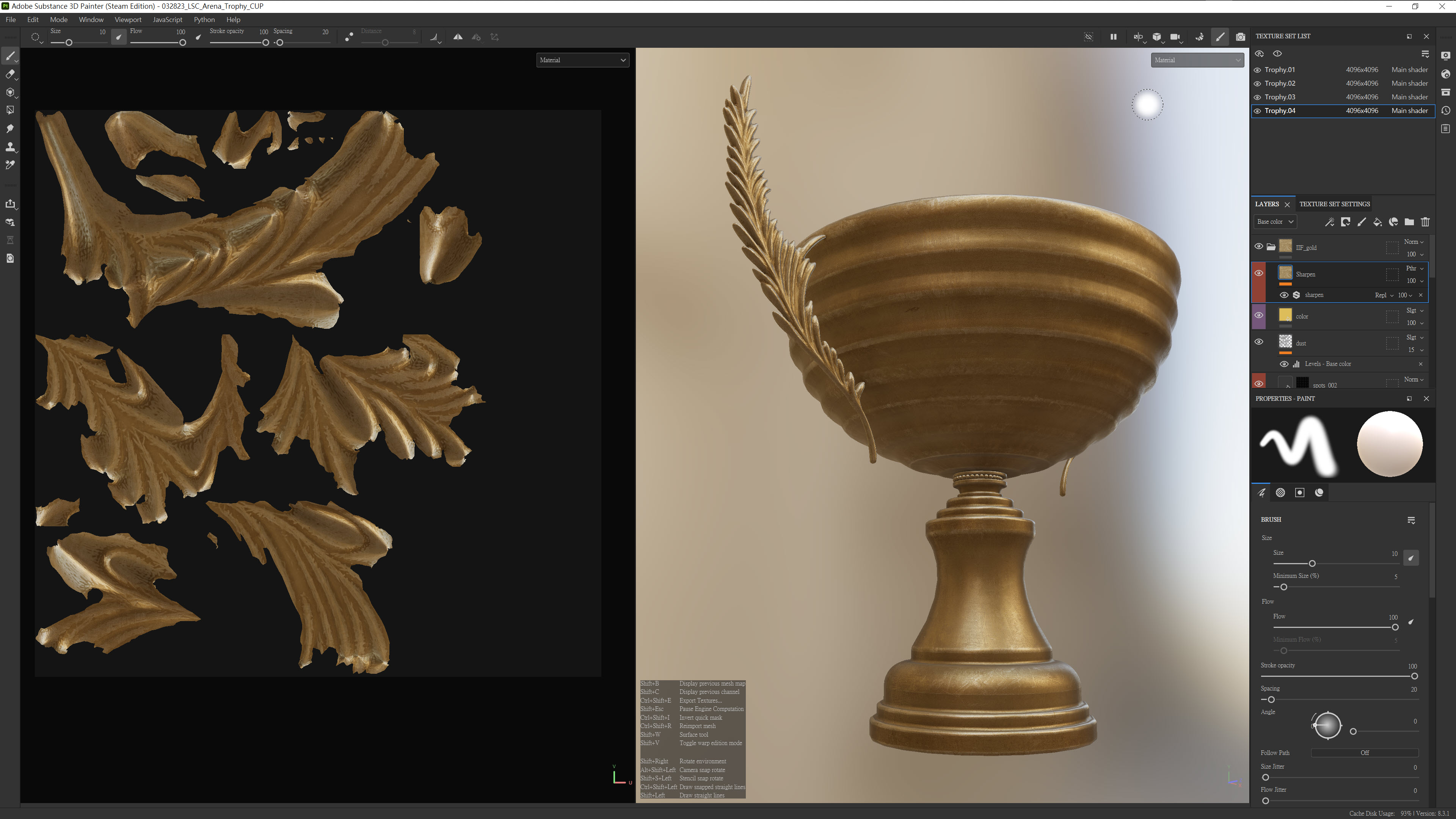Open the Base color channel dropdown
Viewport: 1456px width, 819px height.
coord(1274,221)
